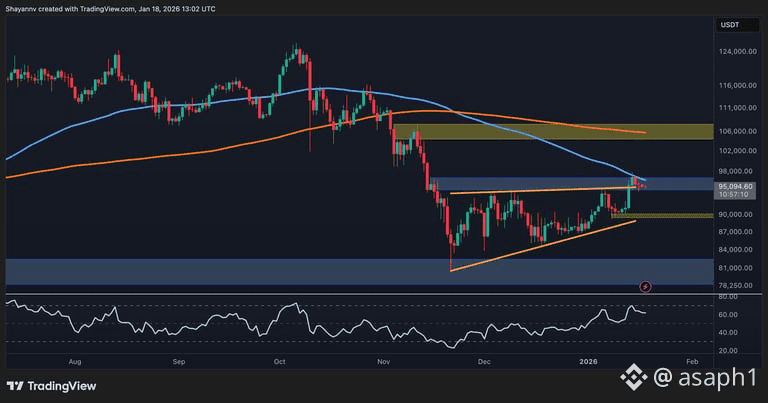Click the USDT currency label
The height and width of the screenshot is (403, 768).
[730, 25]
